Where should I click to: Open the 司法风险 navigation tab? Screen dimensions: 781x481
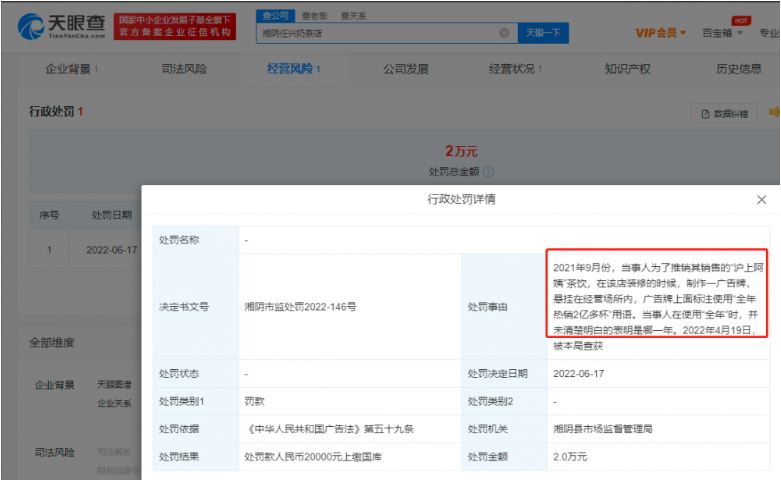(x=184, y=69)
